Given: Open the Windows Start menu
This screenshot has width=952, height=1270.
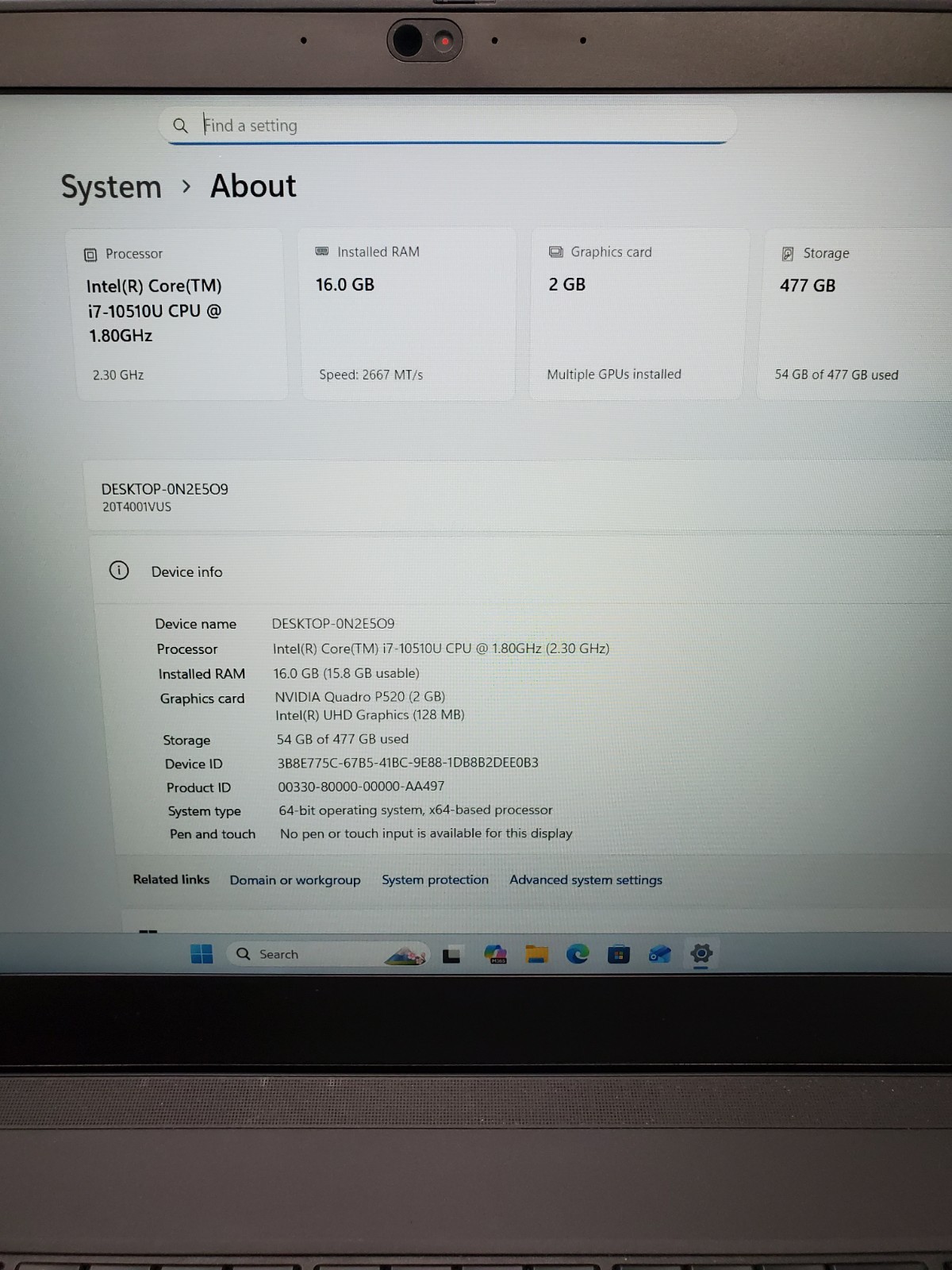Looking at the screenshot, I should (202, 953).
